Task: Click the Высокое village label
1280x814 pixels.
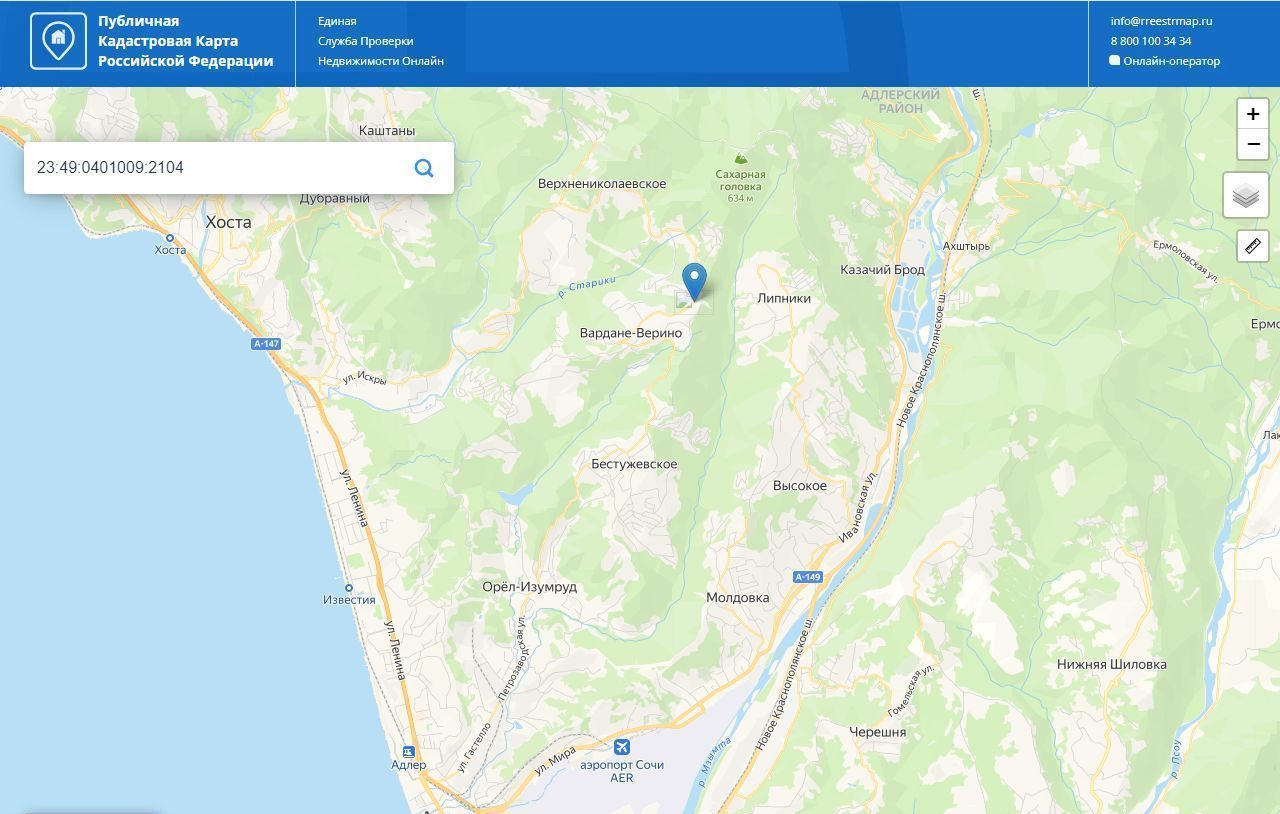Action: 800,486
